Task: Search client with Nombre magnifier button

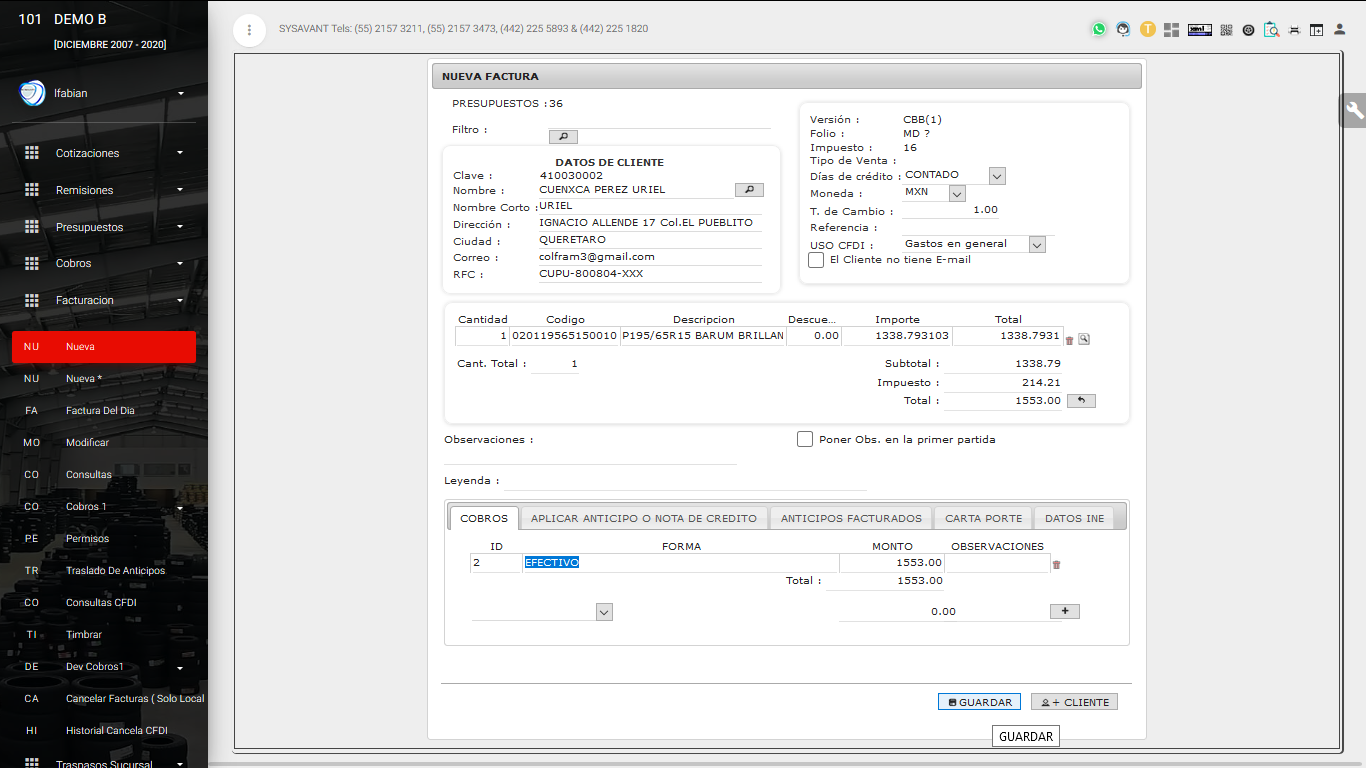Action: tap(749, 190)
